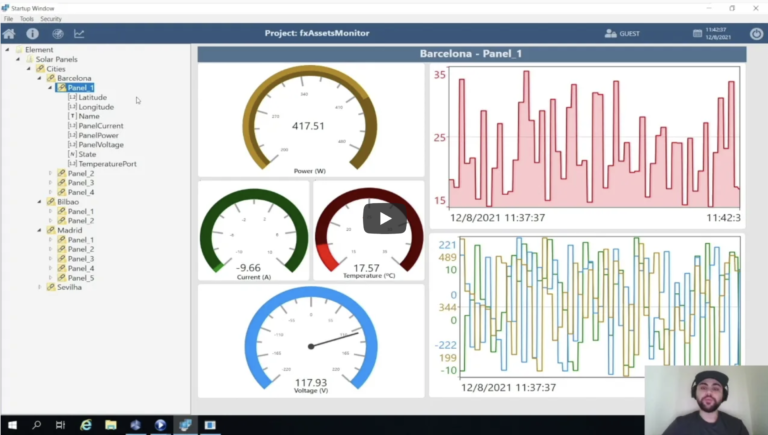
Task: Click the power icon at top right
Action: [755, 33]
